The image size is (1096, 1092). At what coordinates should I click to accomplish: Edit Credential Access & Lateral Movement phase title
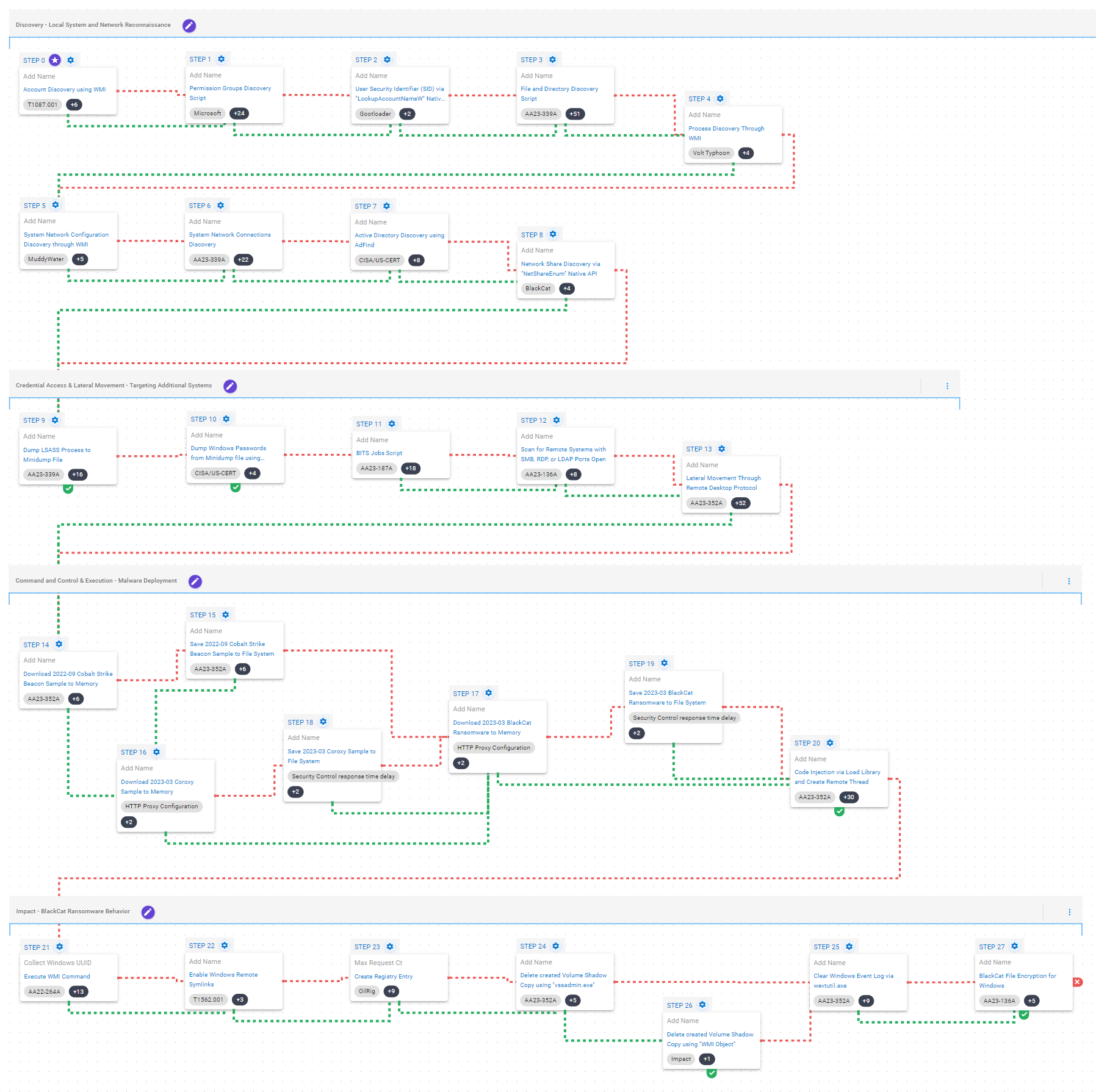pyautogui.click(x=230, y=386)
